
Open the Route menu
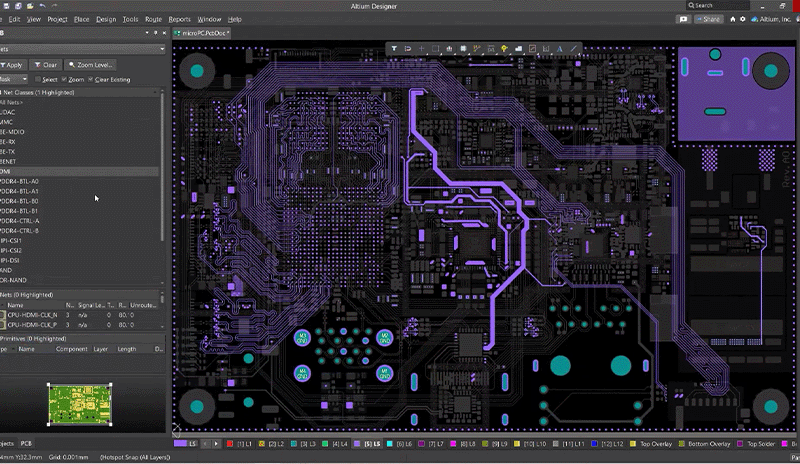coord(153,19)
